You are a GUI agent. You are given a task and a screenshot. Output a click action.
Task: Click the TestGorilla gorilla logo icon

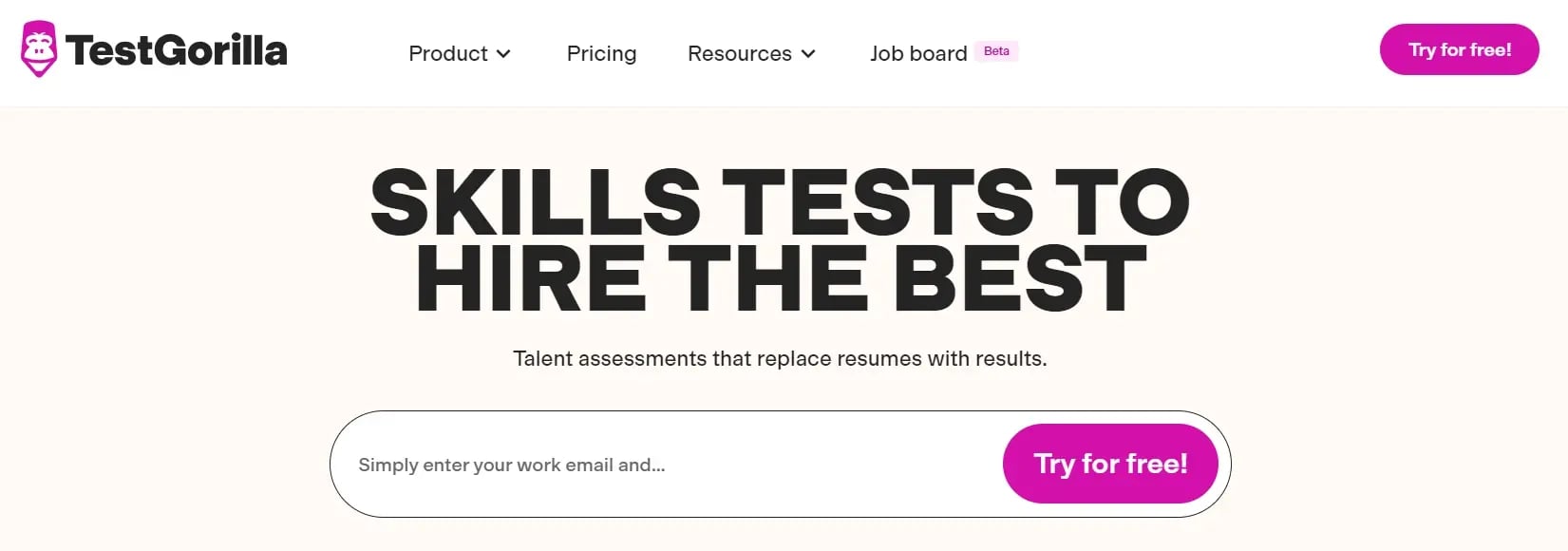(x=39, y=49)
